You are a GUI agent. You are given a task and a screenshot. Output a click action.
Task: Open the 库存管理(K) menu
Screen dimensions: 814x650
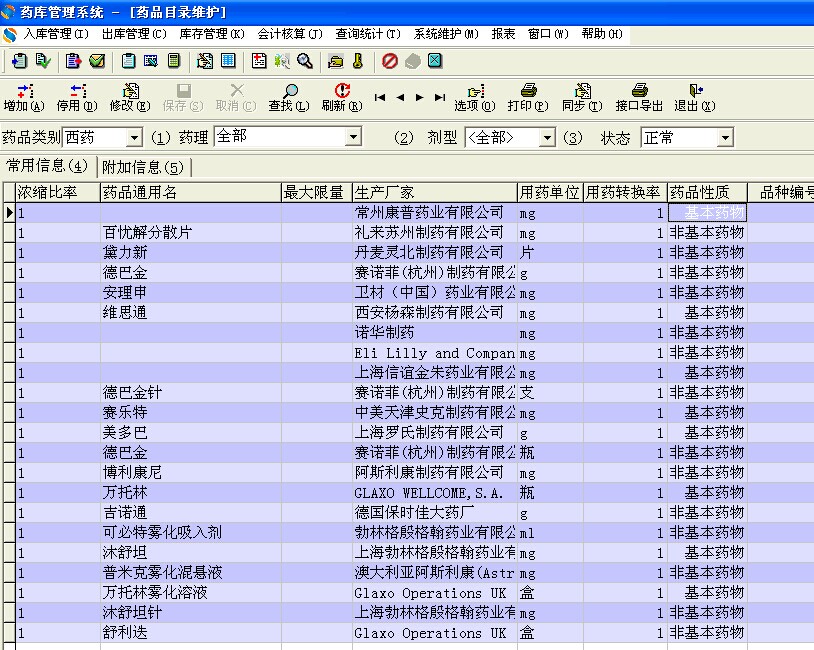click(212, 34)
